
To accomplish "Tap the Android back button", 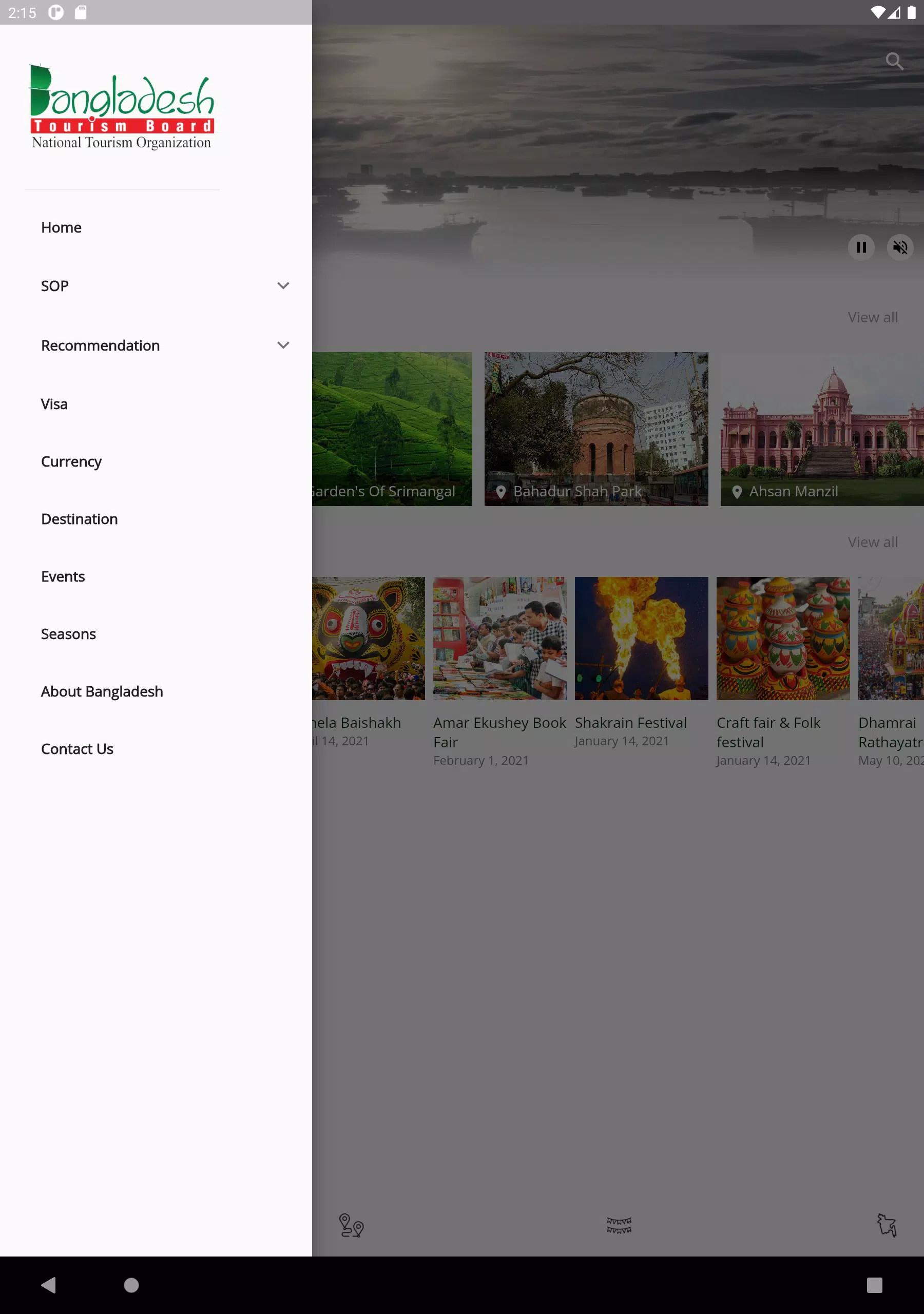I will point(49,1285).
